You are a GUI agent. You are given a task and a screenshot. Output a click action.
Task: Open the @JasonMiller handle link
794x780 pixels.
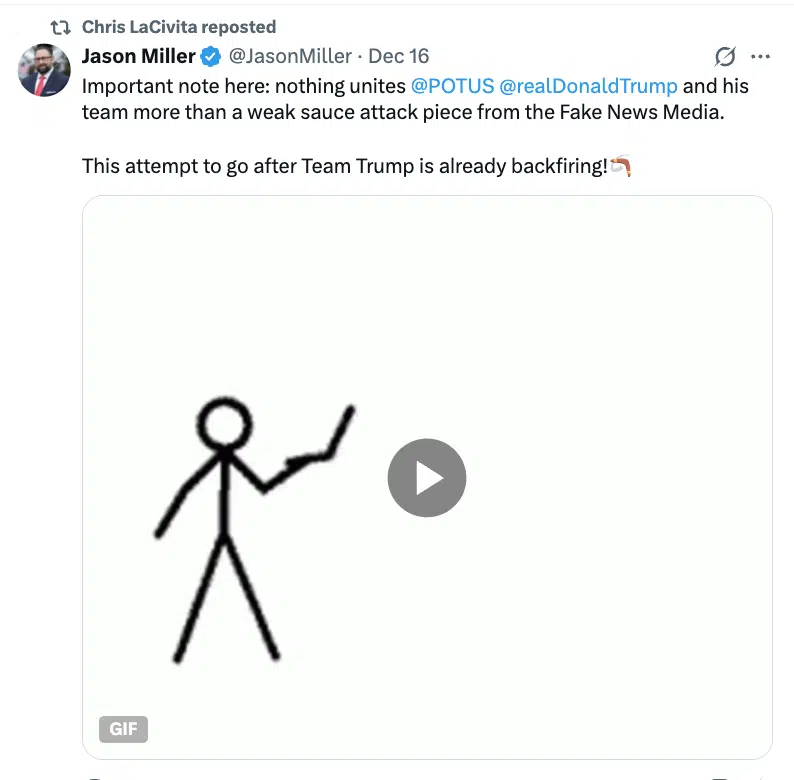(x=290, y=56)
